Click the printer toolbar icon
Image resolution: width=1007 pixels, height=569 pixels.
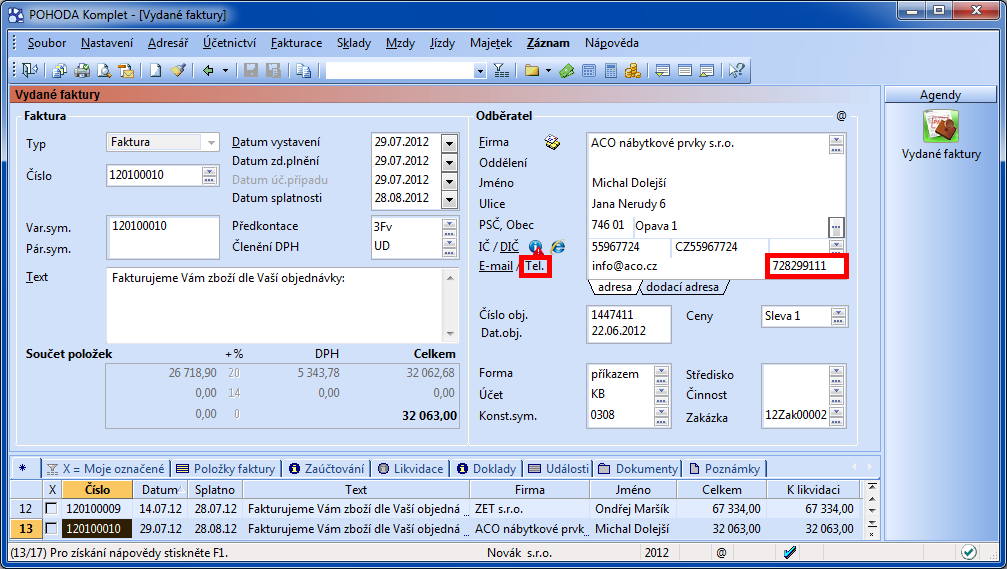click(82, 70)
